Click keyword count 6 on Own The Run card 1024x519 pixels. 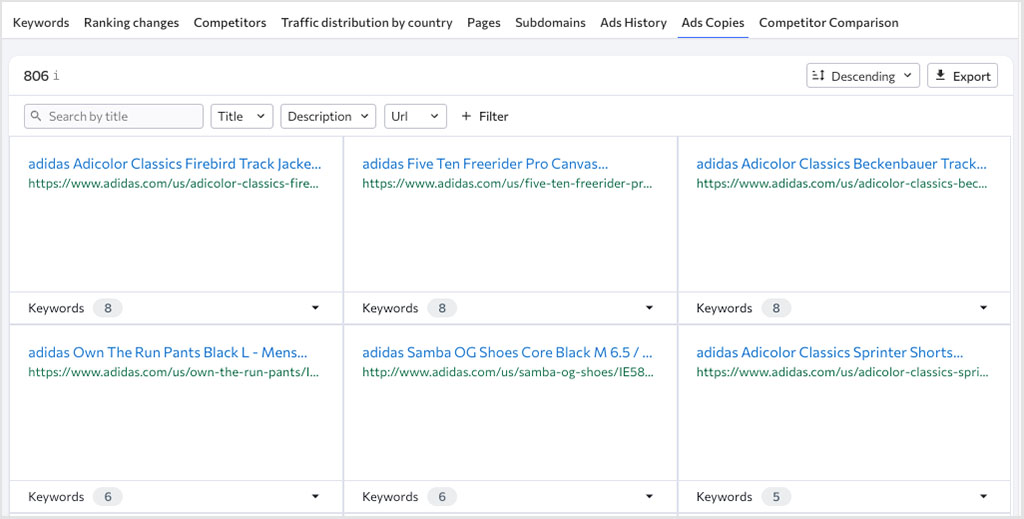coord(108,497)
